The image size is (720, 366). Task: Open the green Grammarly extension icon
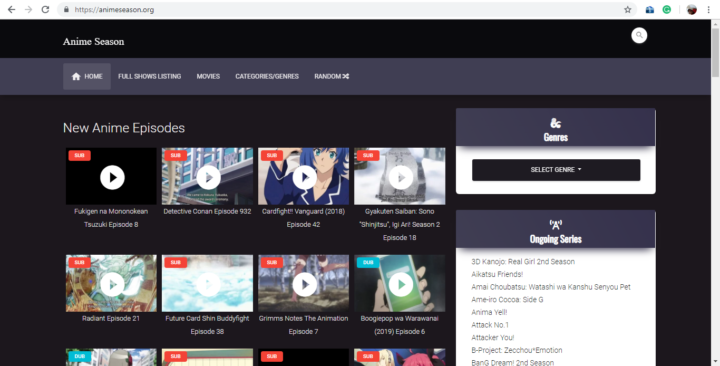click(667, 10)
